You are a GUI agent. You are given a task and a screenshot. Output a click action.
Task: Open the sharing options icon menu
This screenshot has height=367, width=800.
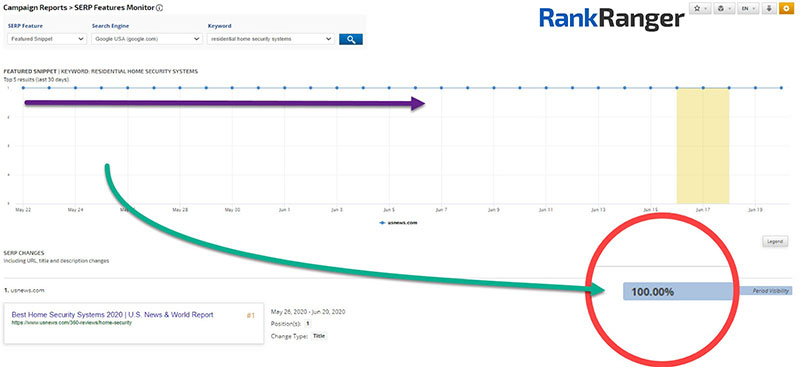(723, 9)
